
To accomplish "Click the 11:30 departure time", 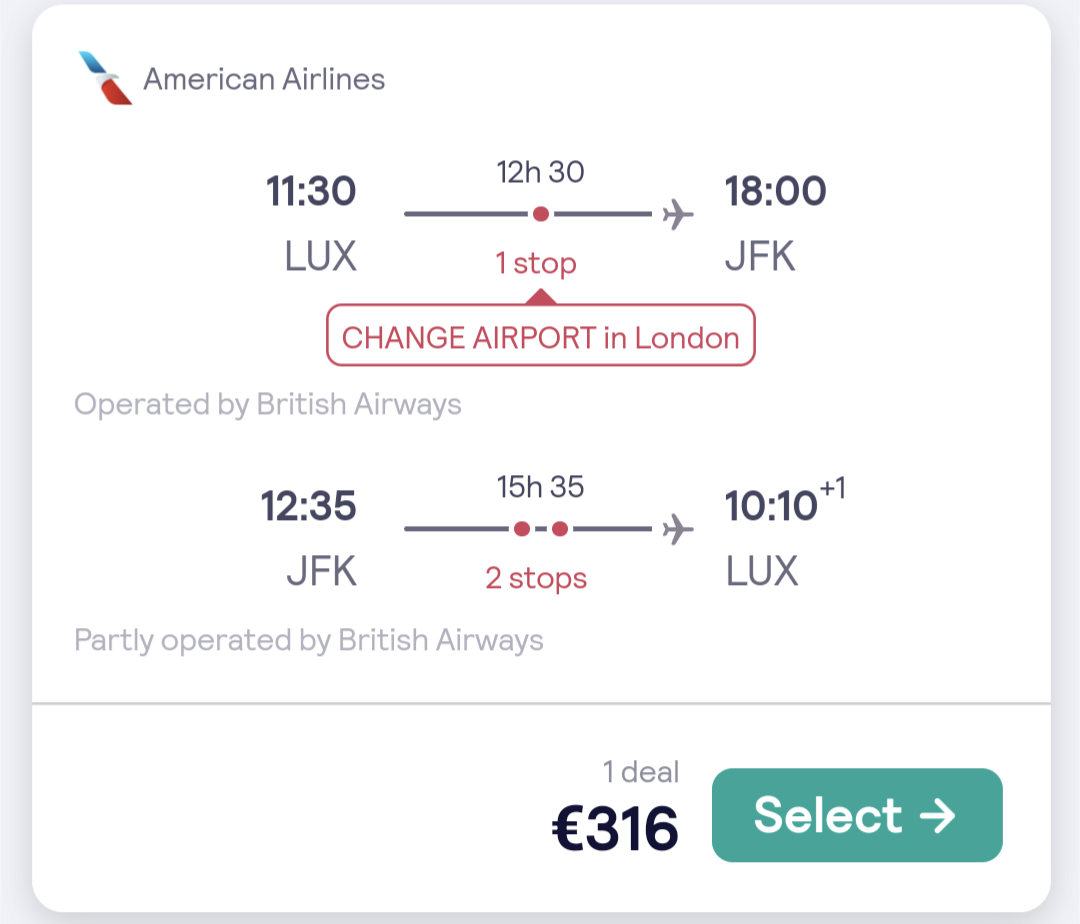I will (x=311, y=191).
